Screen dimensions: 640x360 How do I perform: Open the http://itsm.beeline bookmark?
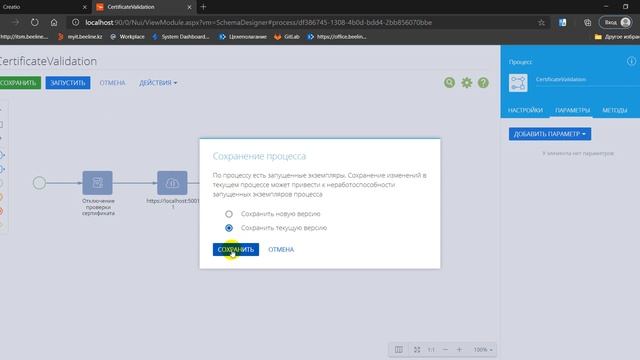24,37
